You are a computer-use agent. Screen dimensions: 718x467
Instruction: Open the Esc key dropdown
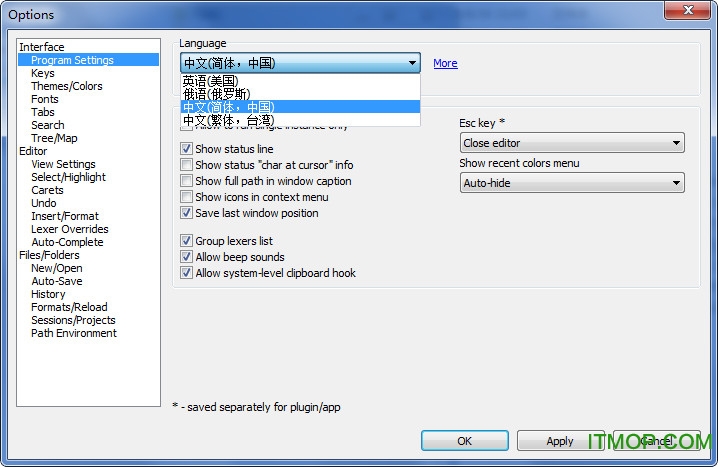click(x=572, y=143)
